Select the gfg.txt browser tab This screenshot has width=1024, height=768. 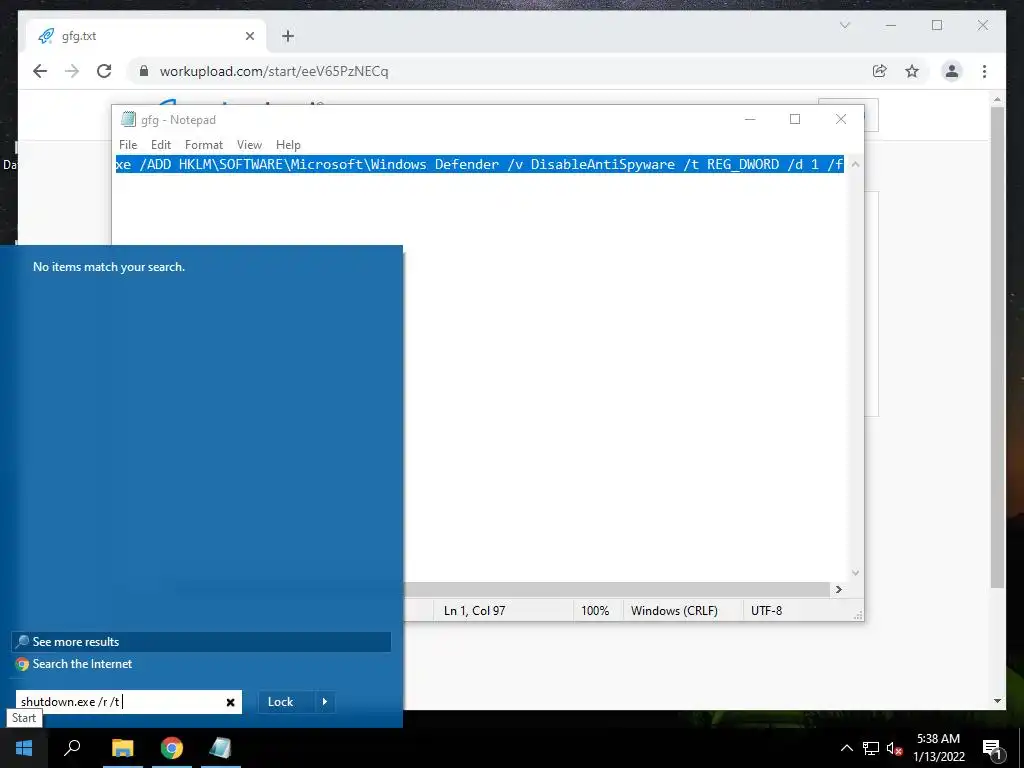pos(146,36)
